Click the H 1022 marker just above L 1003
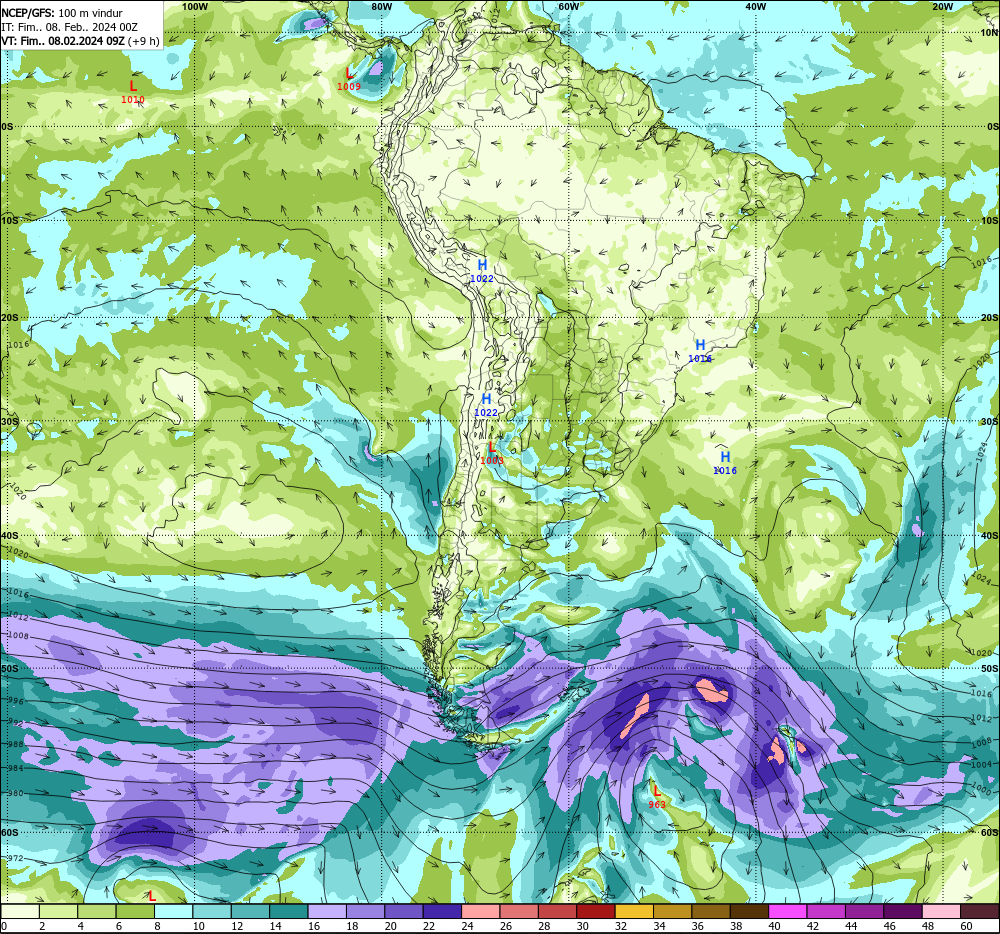Viewport: 1000px width, 934px height. click(486, 404)
